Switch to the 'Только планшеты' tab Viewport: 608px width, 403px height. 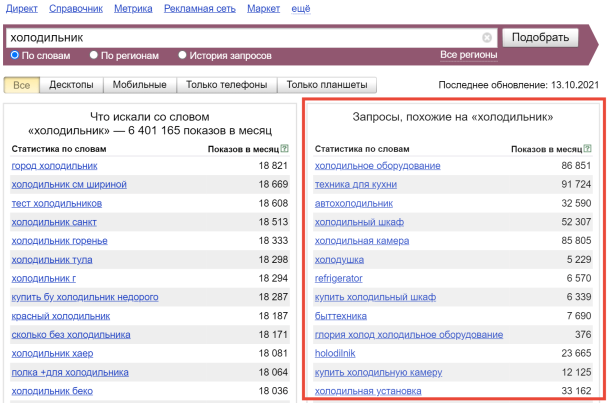point(327,85)
